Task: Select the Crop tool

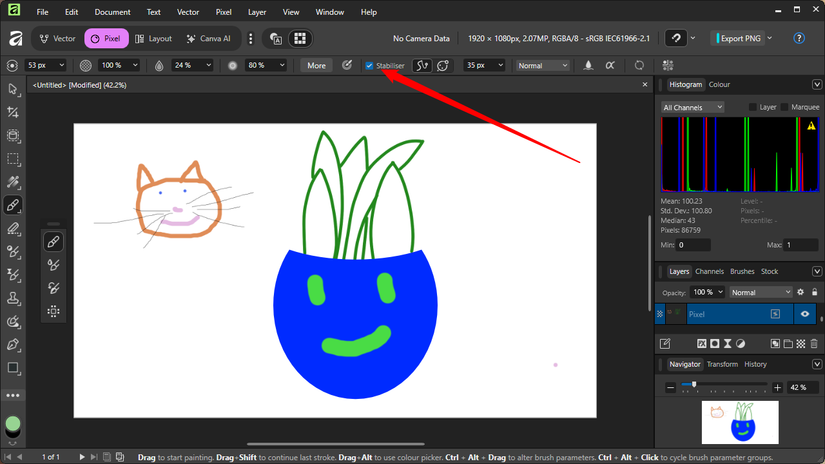Action: click(13, 113)
